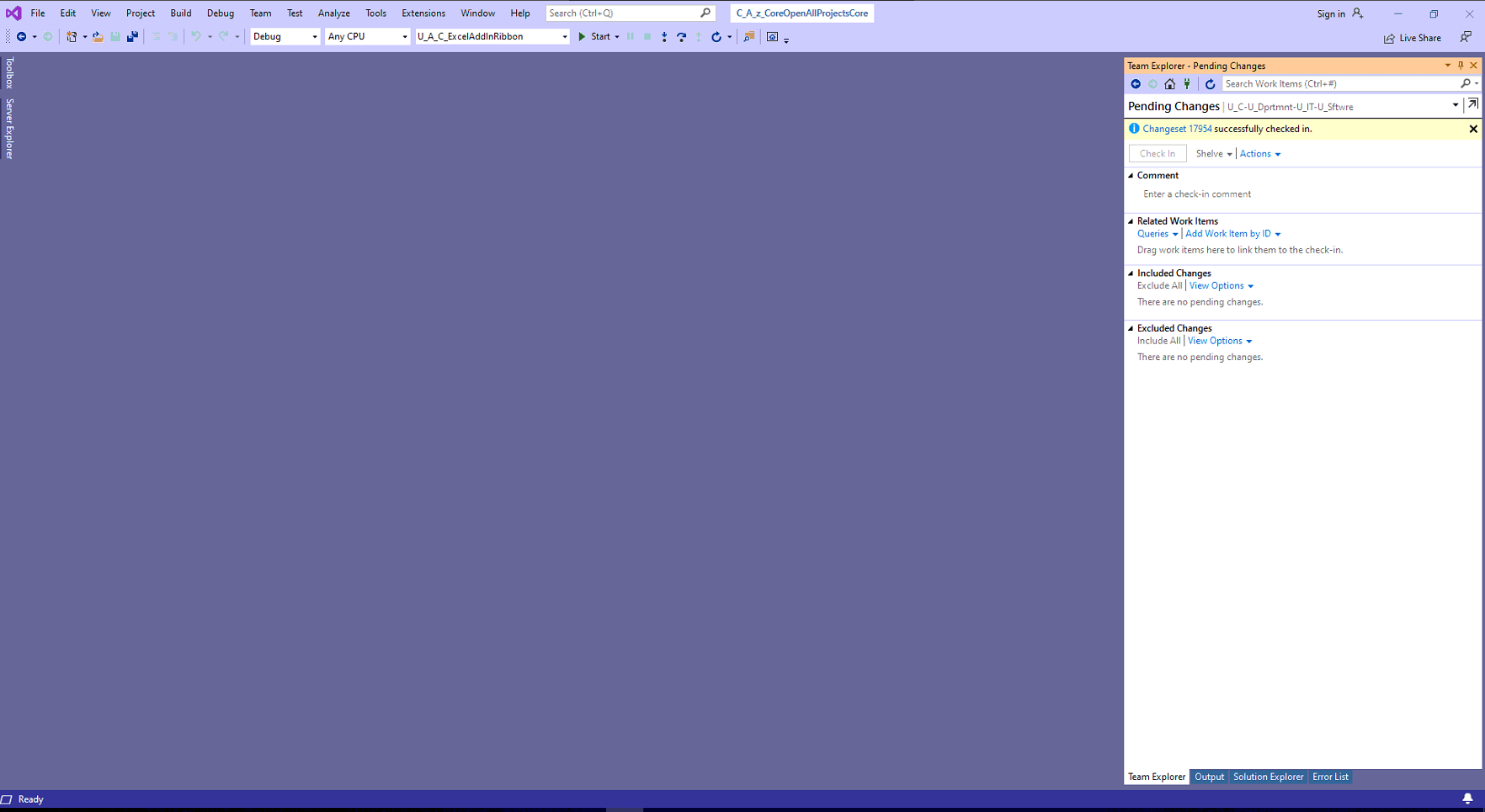Collapse the Excluded Changes section
Image resolution: width=1485 pixels, height=812 pixels.
pyautogui.click(x=1131, y=328)
